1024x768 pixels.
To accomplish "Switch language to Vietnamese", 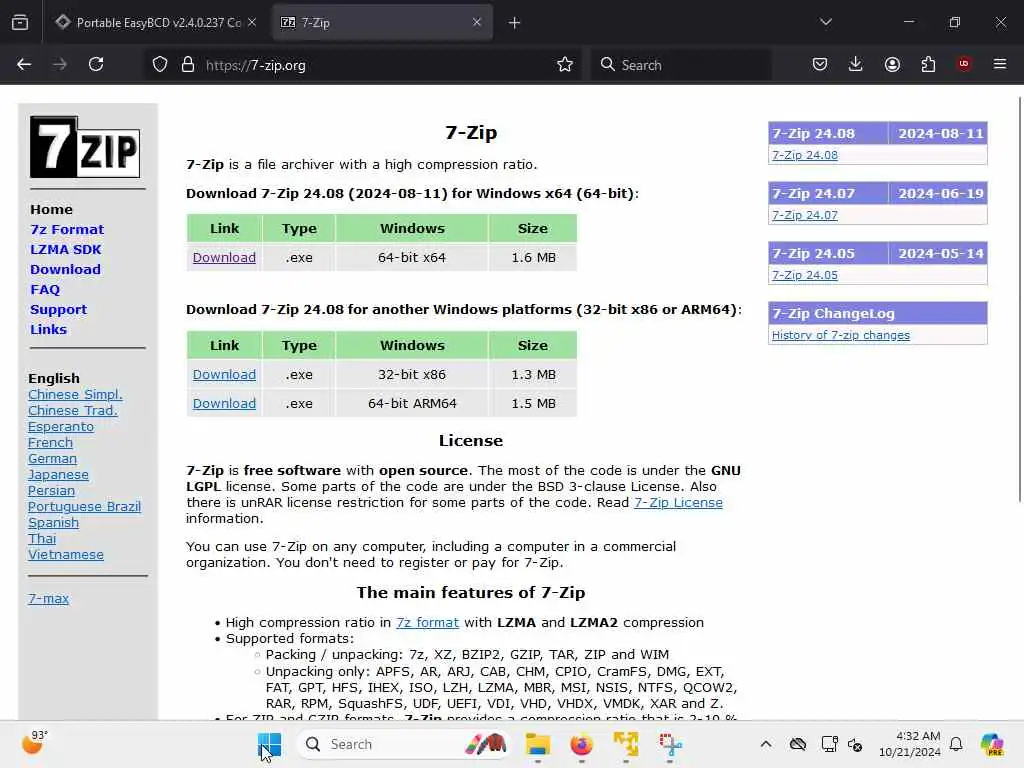I will pyautogui.click(x=66, y=554).
